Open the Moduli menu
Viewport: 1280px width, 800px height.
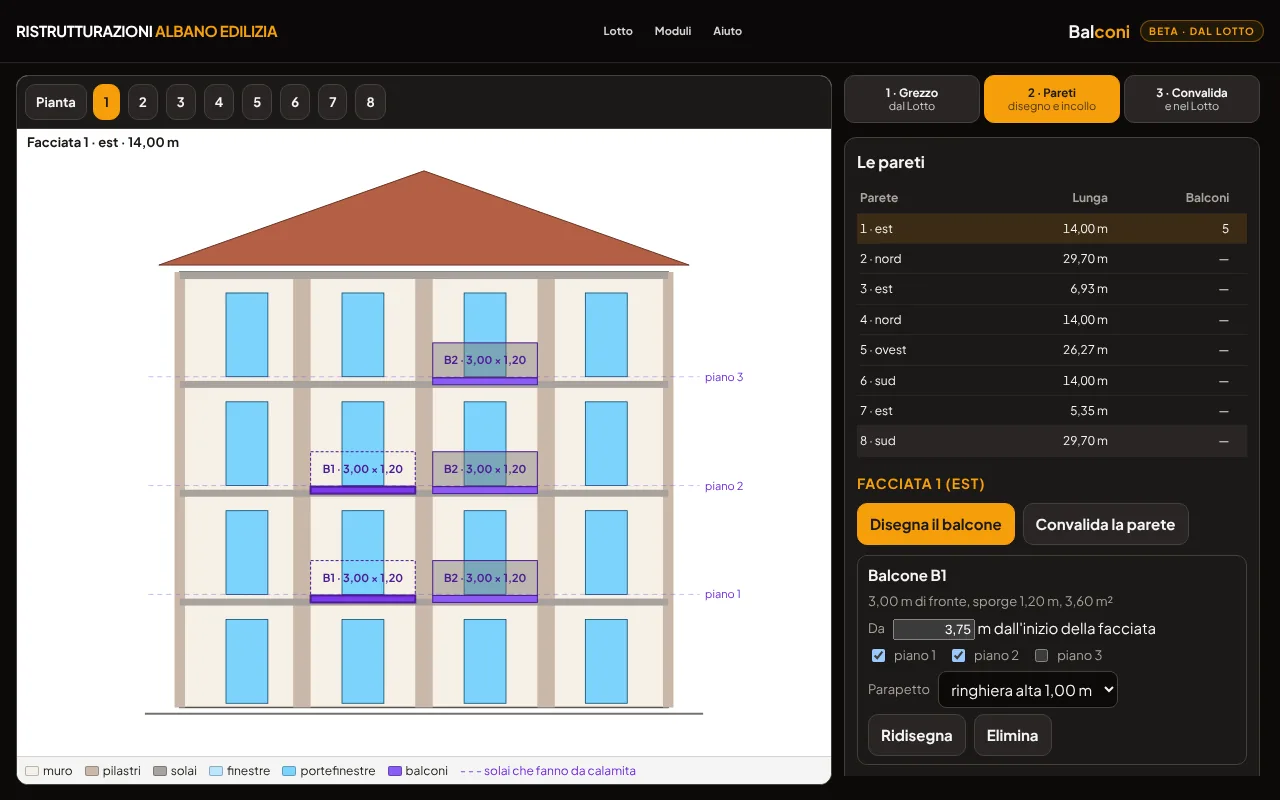[673, 31]
